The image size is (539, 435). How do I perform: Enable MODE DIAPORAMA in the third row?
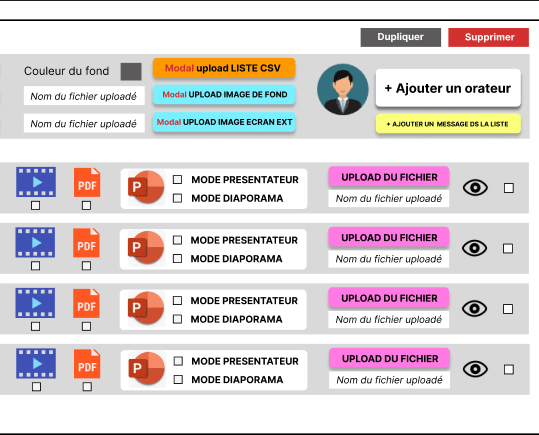[x=177, y=319]
